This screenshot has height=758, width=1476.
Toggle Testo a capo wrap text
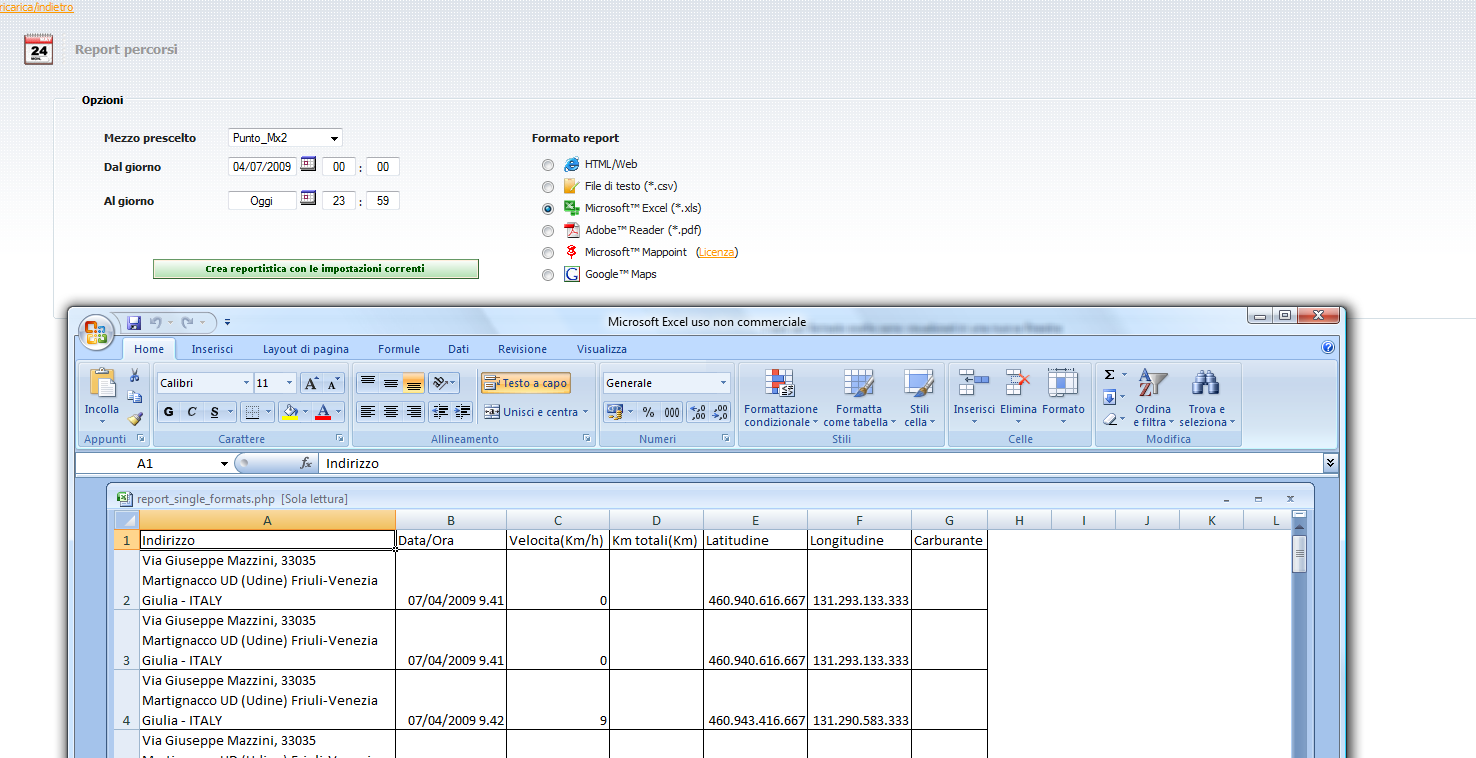click(526, 383)
